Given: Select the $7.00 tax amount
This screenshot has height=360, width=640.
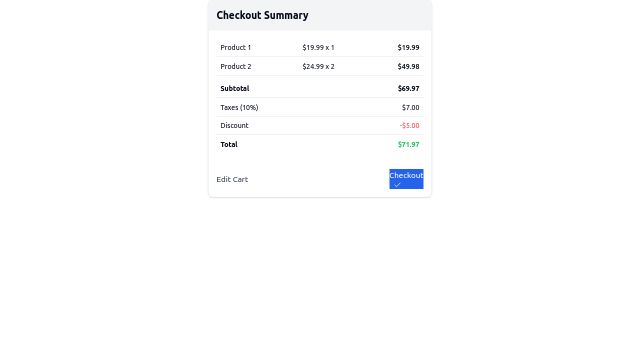Looking at the screenshot, I should pyautogui.click(x=410, y=107).
